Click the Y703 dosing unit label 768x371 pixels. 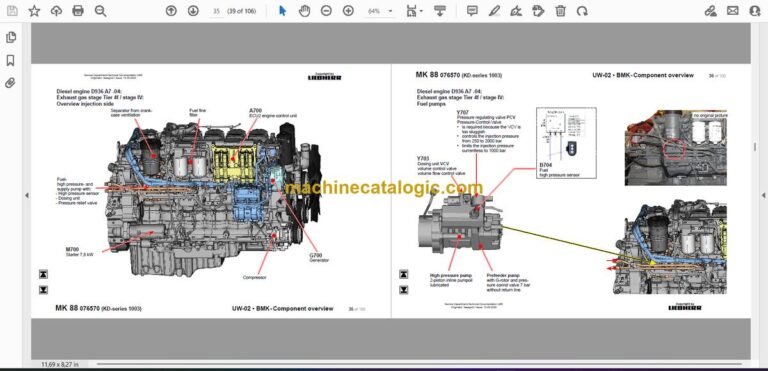(441, 166)
